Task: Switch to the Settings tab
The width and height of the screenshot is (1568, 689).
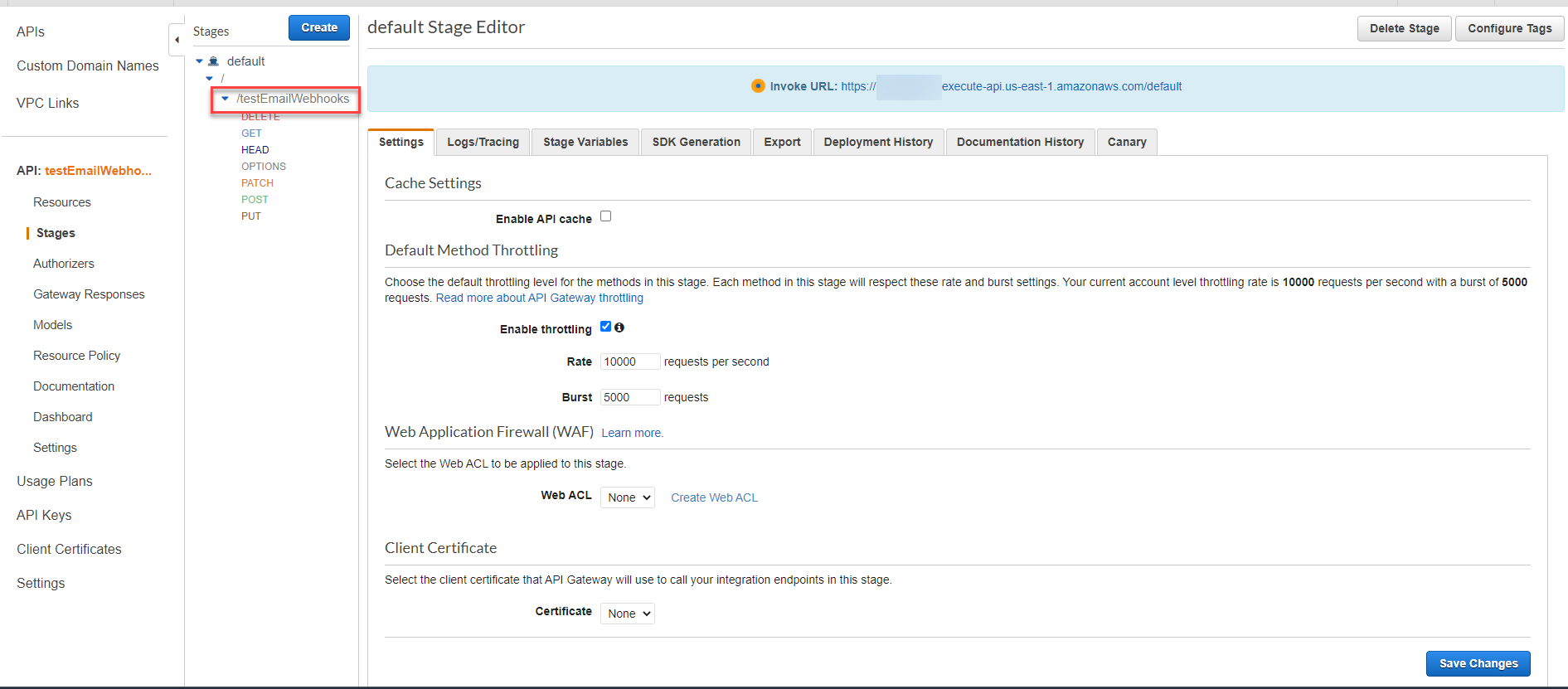Action: (401, 142)
